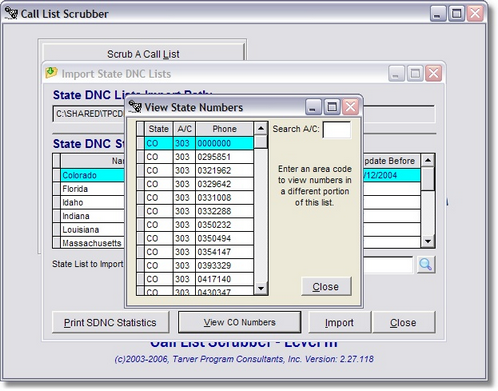Click the row selector beside Florida
The image size is (498, 391).
[56, 189]
